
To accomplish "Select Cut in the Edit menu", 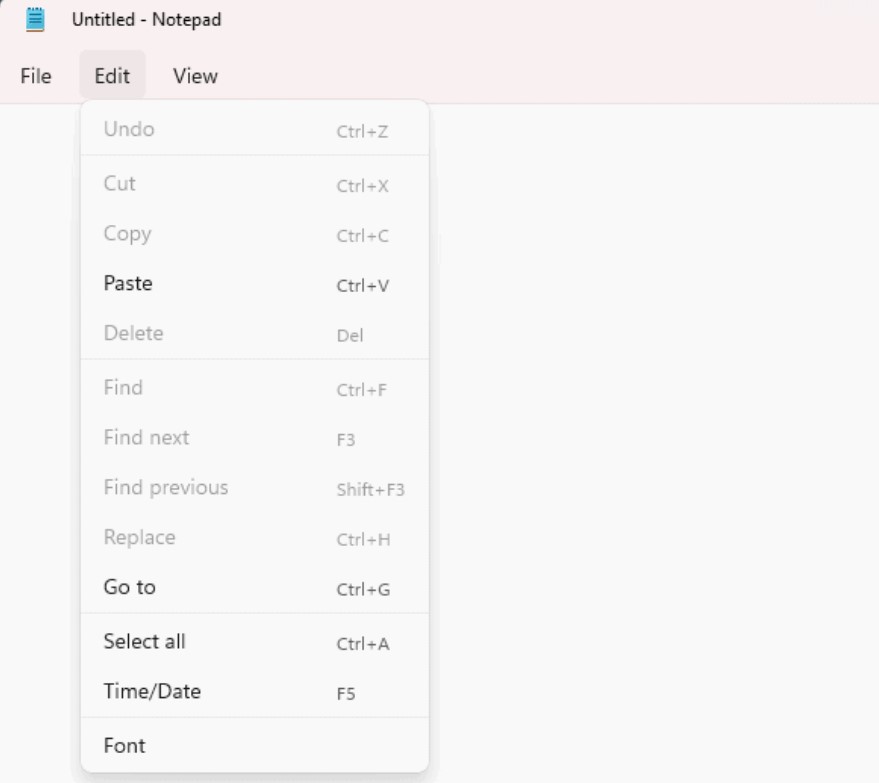I will coord(255,184).
